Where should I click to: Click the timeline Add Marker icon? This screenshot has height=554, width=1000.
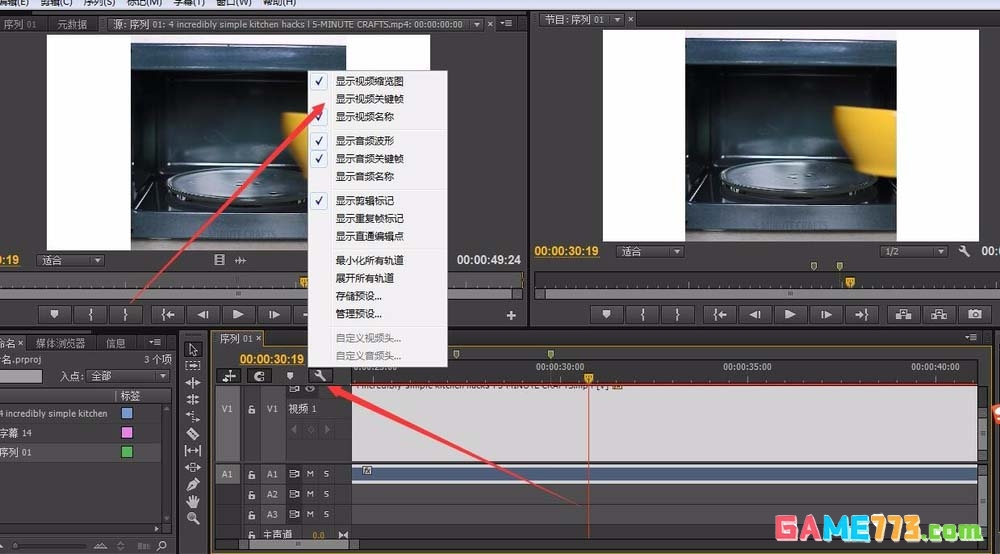click(x=290, y=376)
